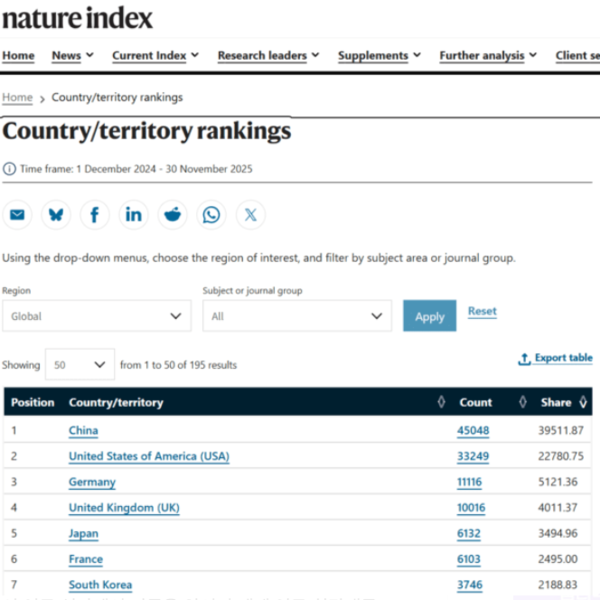Click the Position column header
Image resolution: width=600 pixels, height=600 pixels.
33,402
